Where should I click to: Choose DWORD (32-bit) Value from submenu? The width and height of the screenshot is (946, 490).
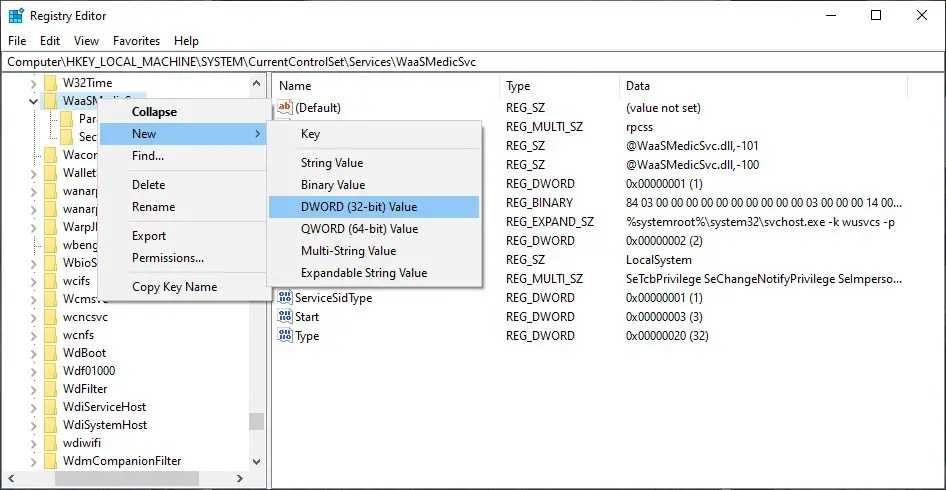pyautogui.click(x=359, y=207)
